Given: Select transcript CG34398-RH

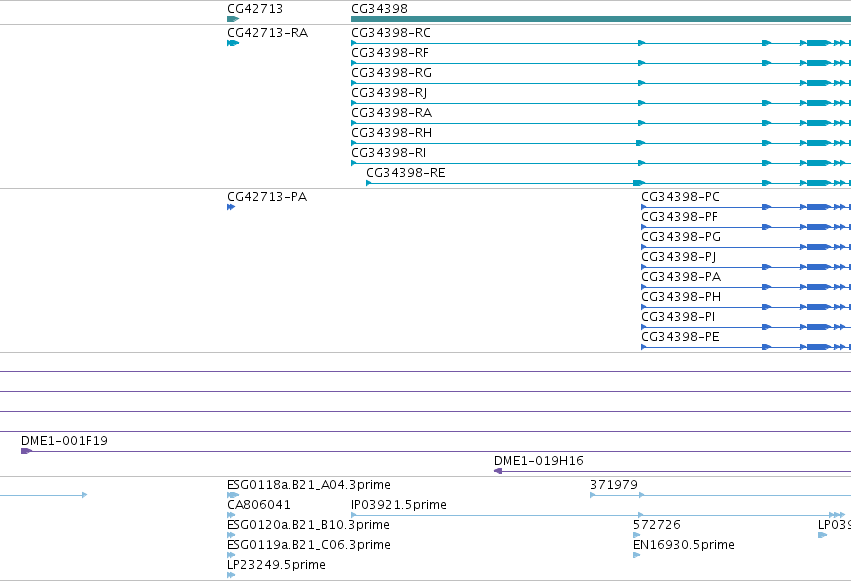Looking at the screenshot, I should 391,133.
